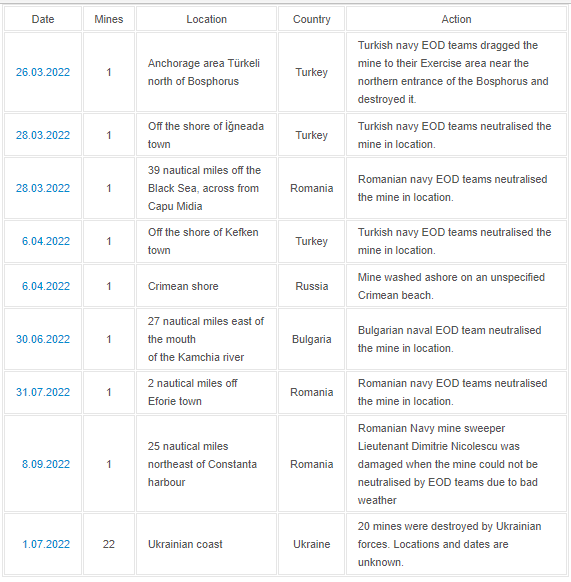The image size is (571, 582).
Task: Click the Action column header
Action: click(456, 19)
